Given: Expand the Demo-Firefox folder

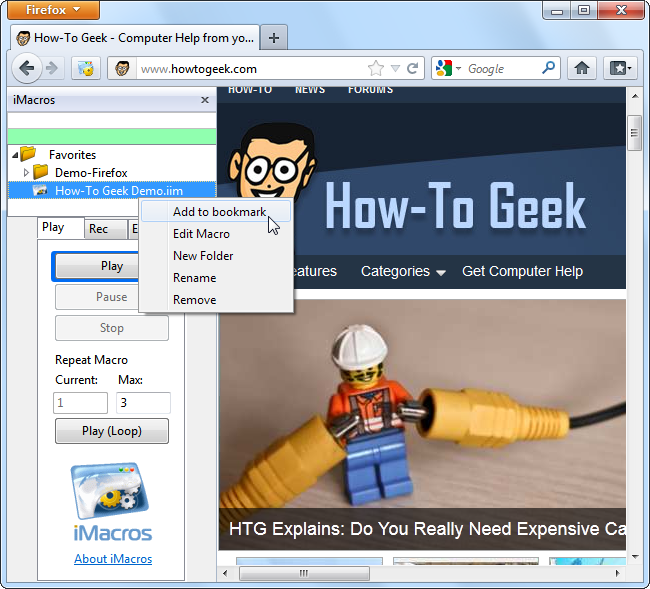Looking at the screenshot, I should click(26, 172).
